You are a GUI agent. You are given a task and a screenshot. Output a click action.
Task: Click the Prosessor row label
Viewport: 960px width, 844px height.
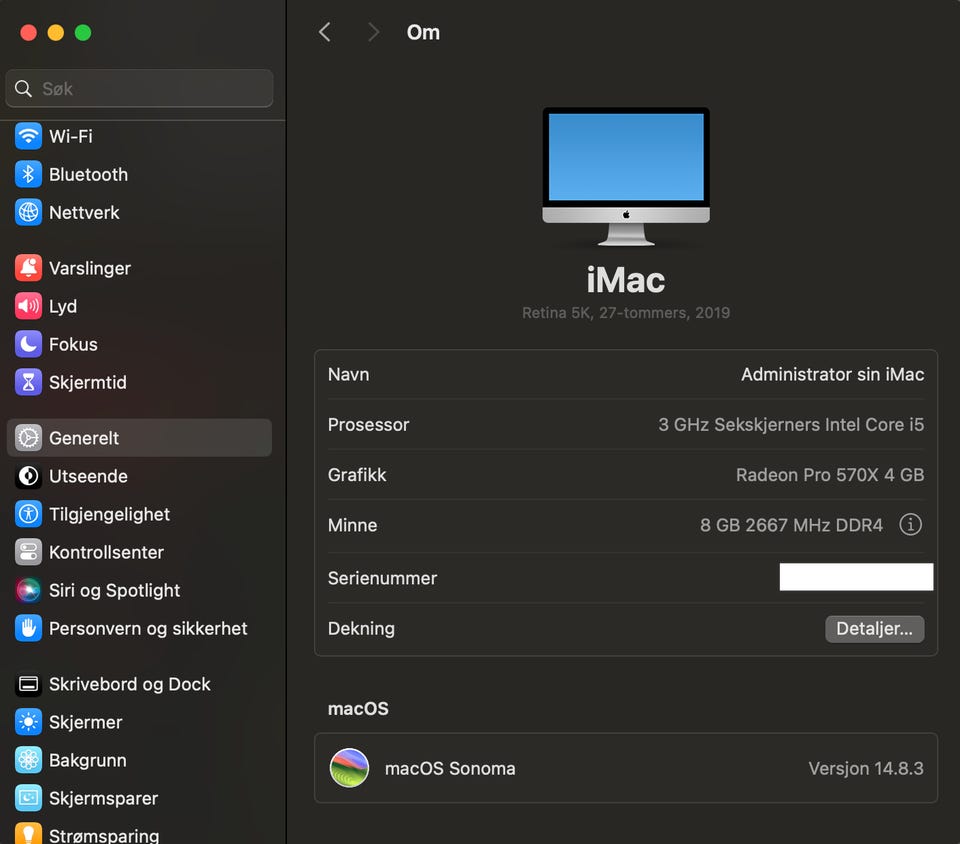pos(368,425)
